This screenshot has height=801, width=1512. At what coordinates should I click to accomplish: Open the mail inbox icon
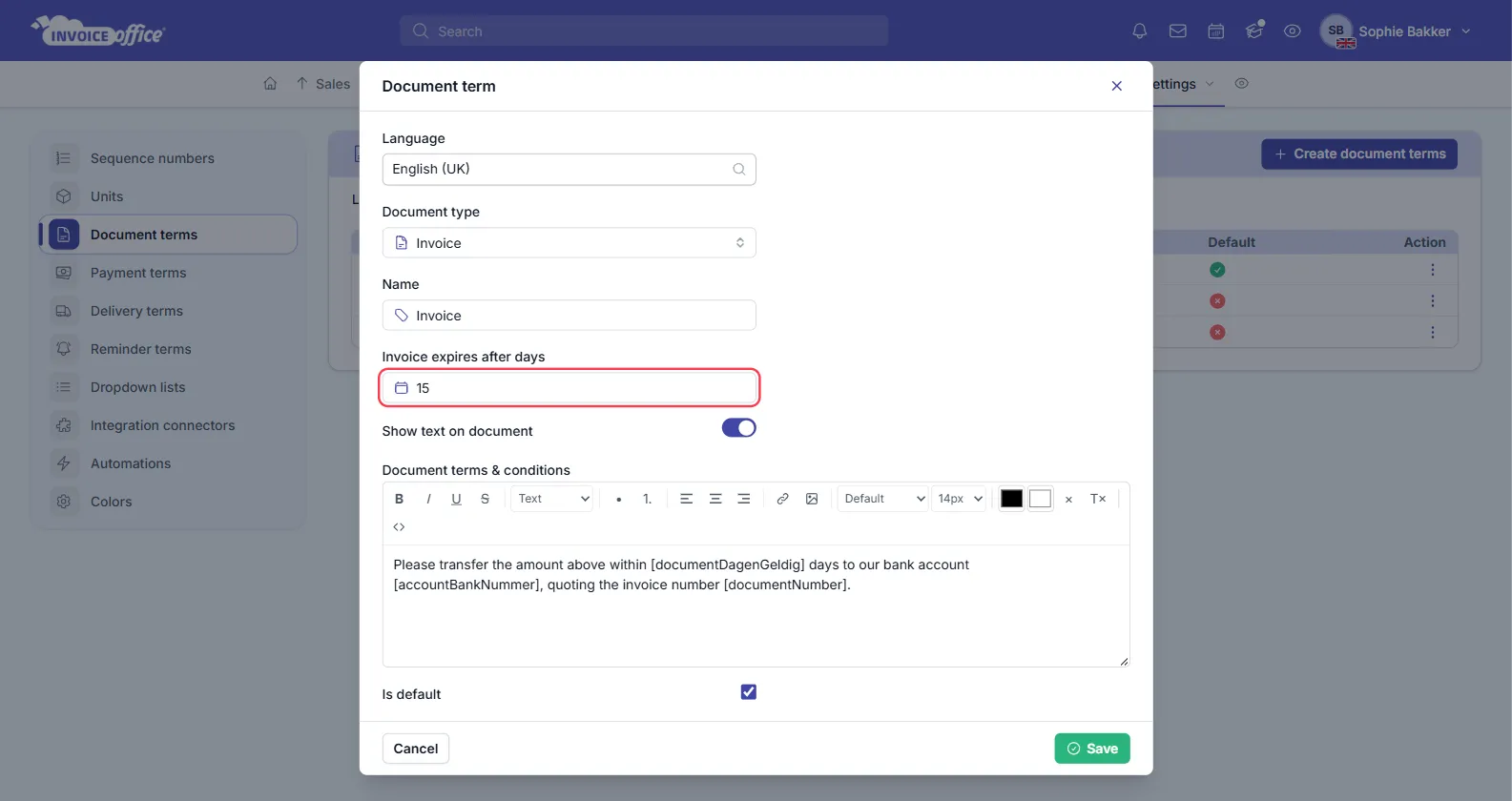[1178, 31]
